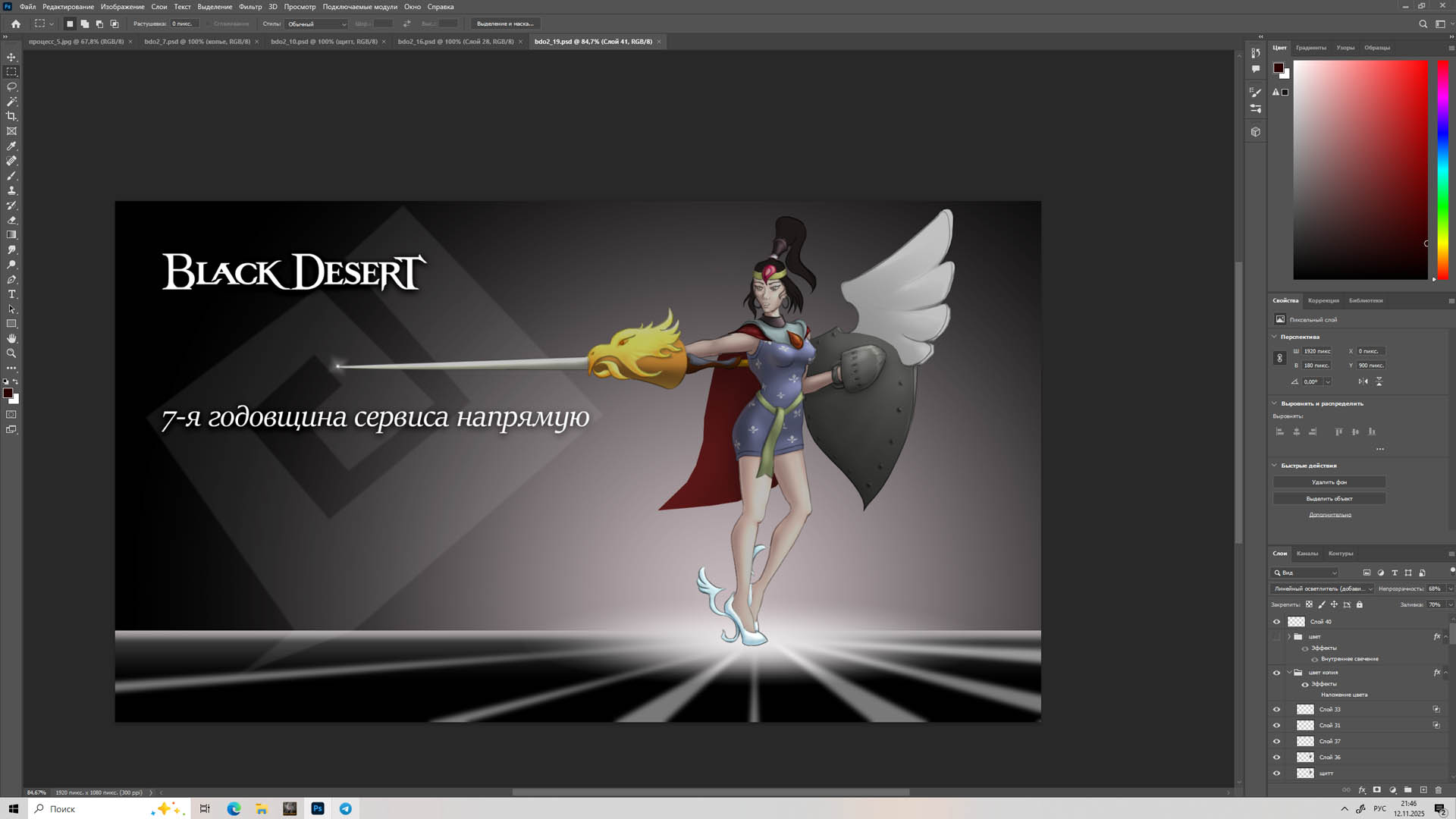Screen dimensions: 1456x819
Task: Select the Hand tool
Action: coord(11,338)
